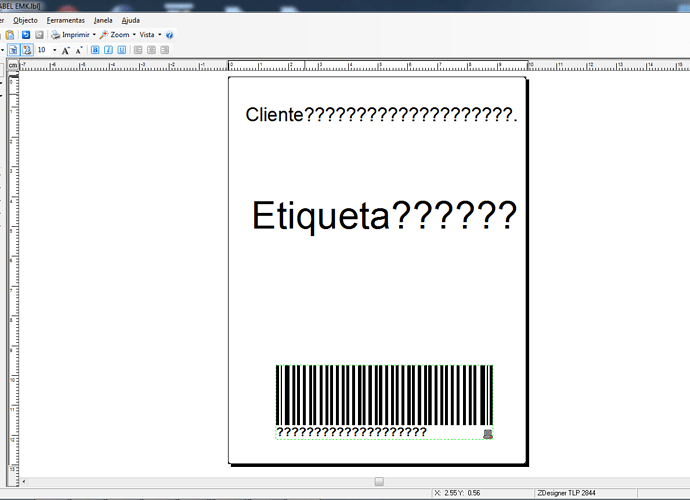
Task: Click the X Y coordinates in status bar
Action: coord(457,493)
